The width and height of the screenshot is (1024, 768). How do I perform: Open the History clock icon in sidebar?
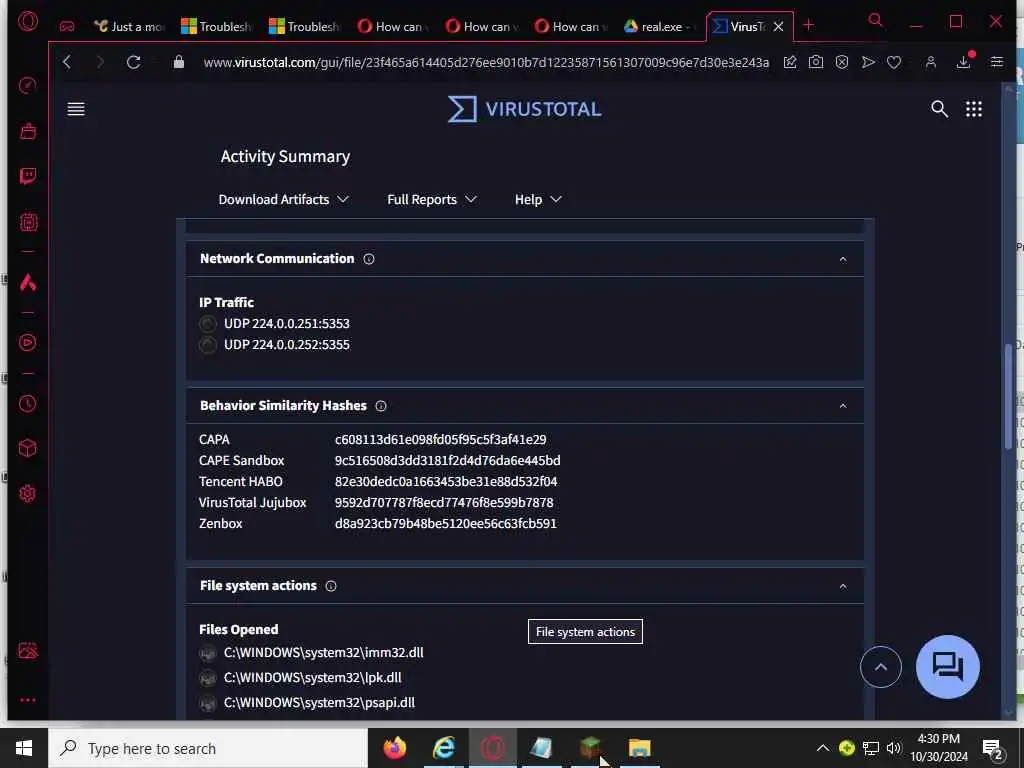(28, 404)
